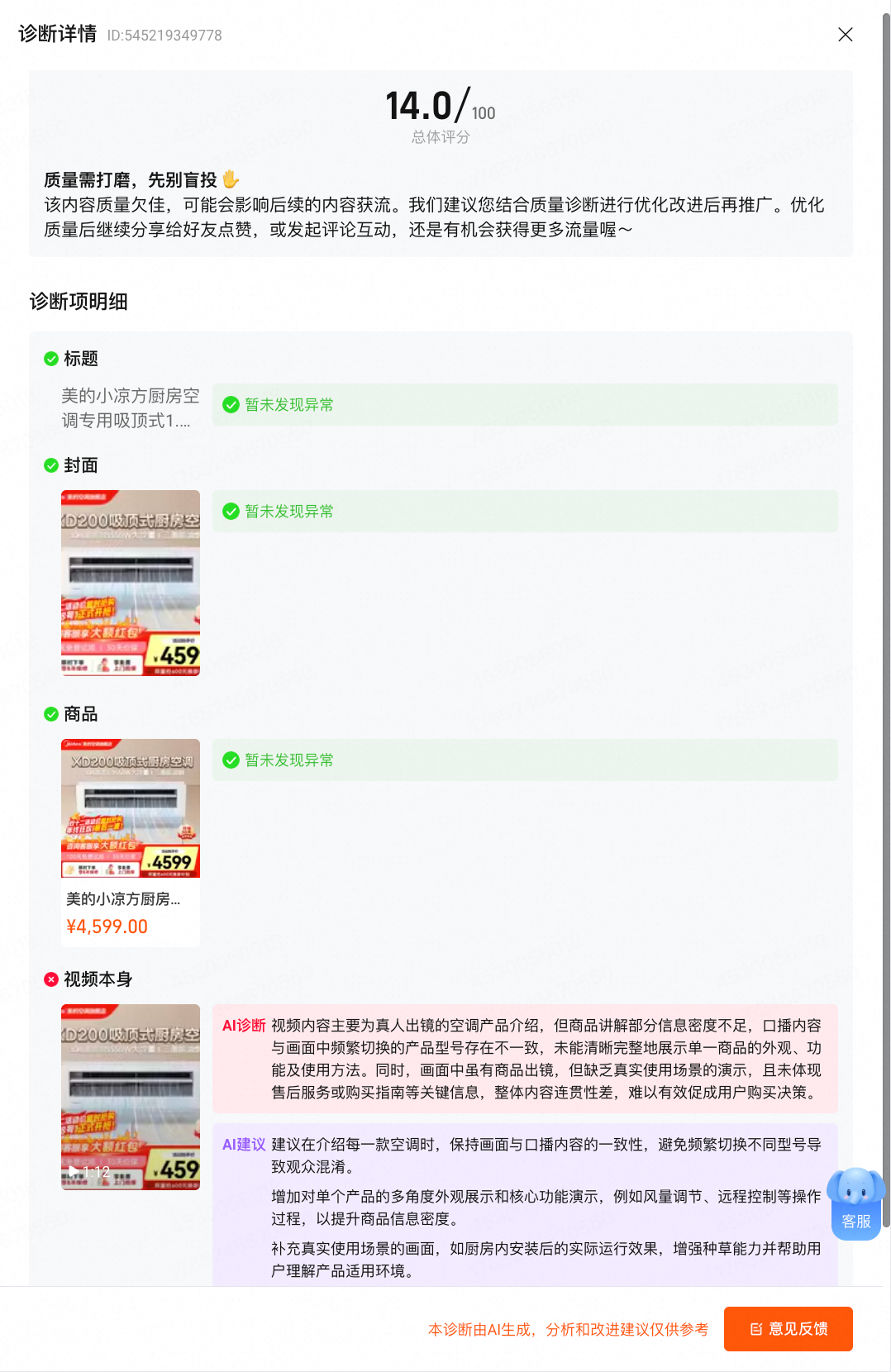Click the 标题 section label
The image size is (891, 1372).
click(81, 359)
